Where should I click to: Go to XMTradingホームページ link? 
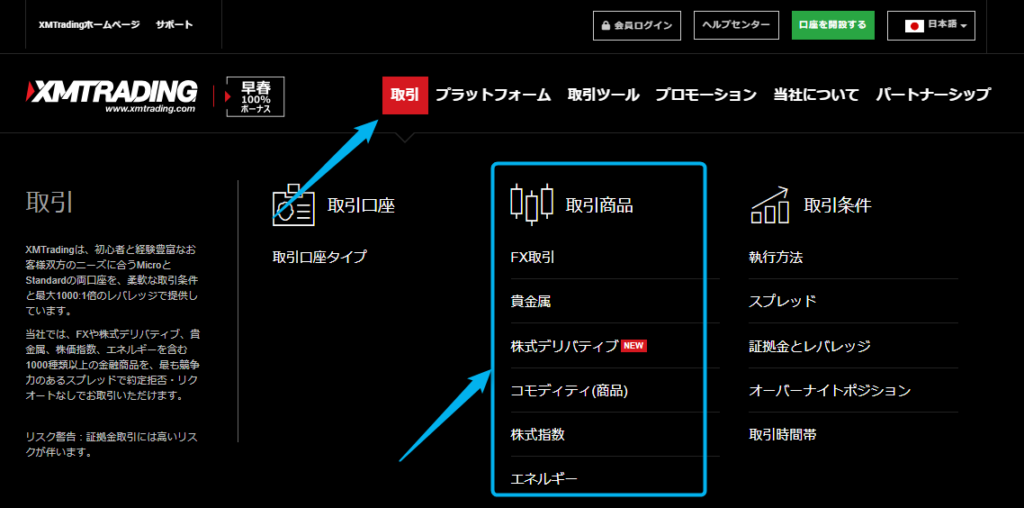(x=89, y=24)
